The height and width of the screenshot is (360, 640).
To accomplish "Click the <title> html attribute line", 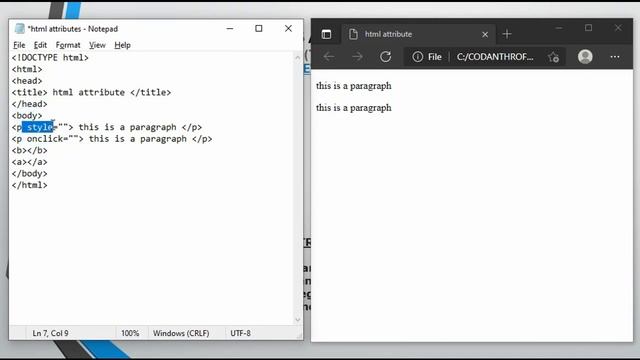I will click(91, 92).
